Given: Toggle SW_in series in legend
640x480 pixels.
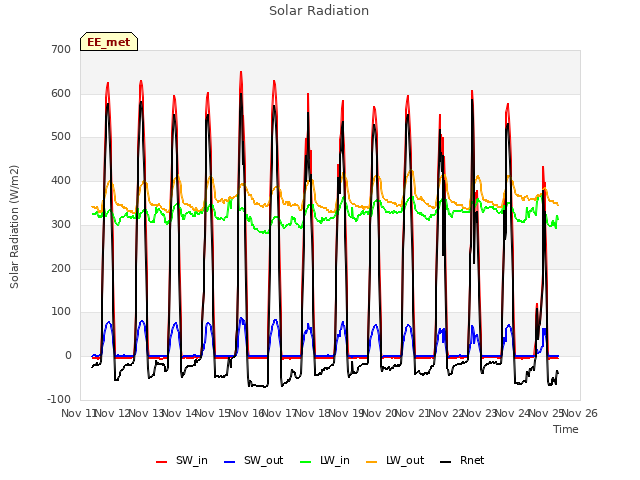Looking at the screenshot, I should 182,460.
